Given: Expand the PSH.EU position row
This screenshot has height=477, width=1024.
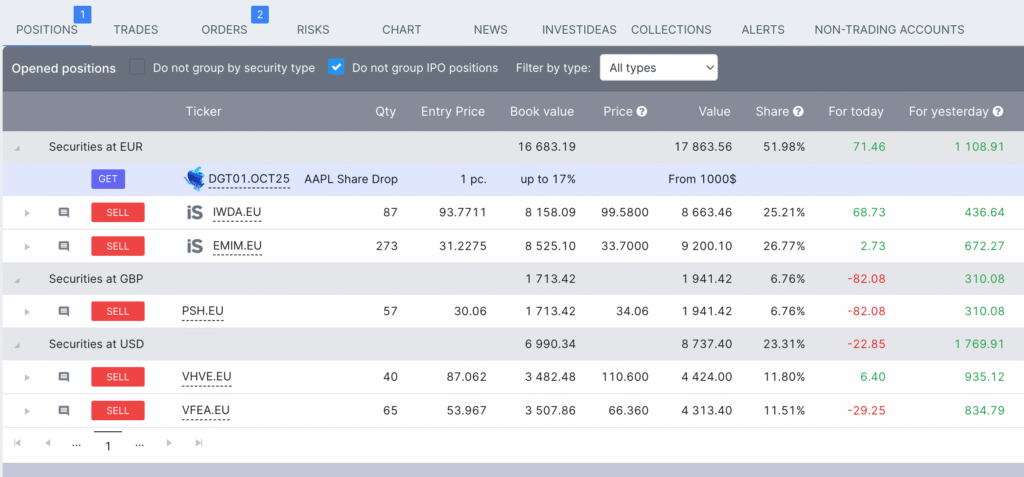Looking at the screenshot, I should 28,312.
